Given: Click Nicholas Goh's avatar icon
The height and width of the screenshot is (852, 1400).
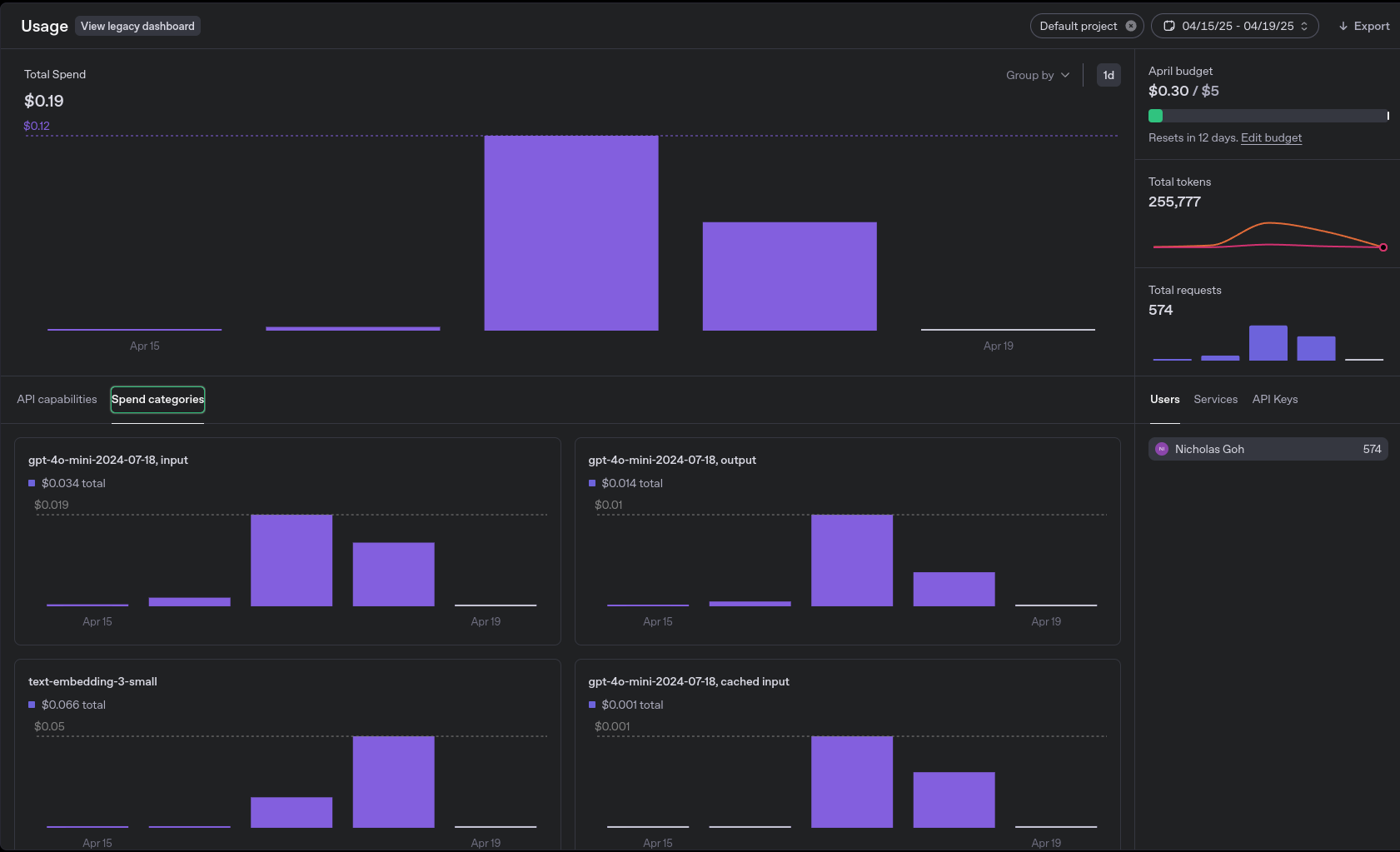Looking at the screenshot, I should click(x=1161, y=449).
